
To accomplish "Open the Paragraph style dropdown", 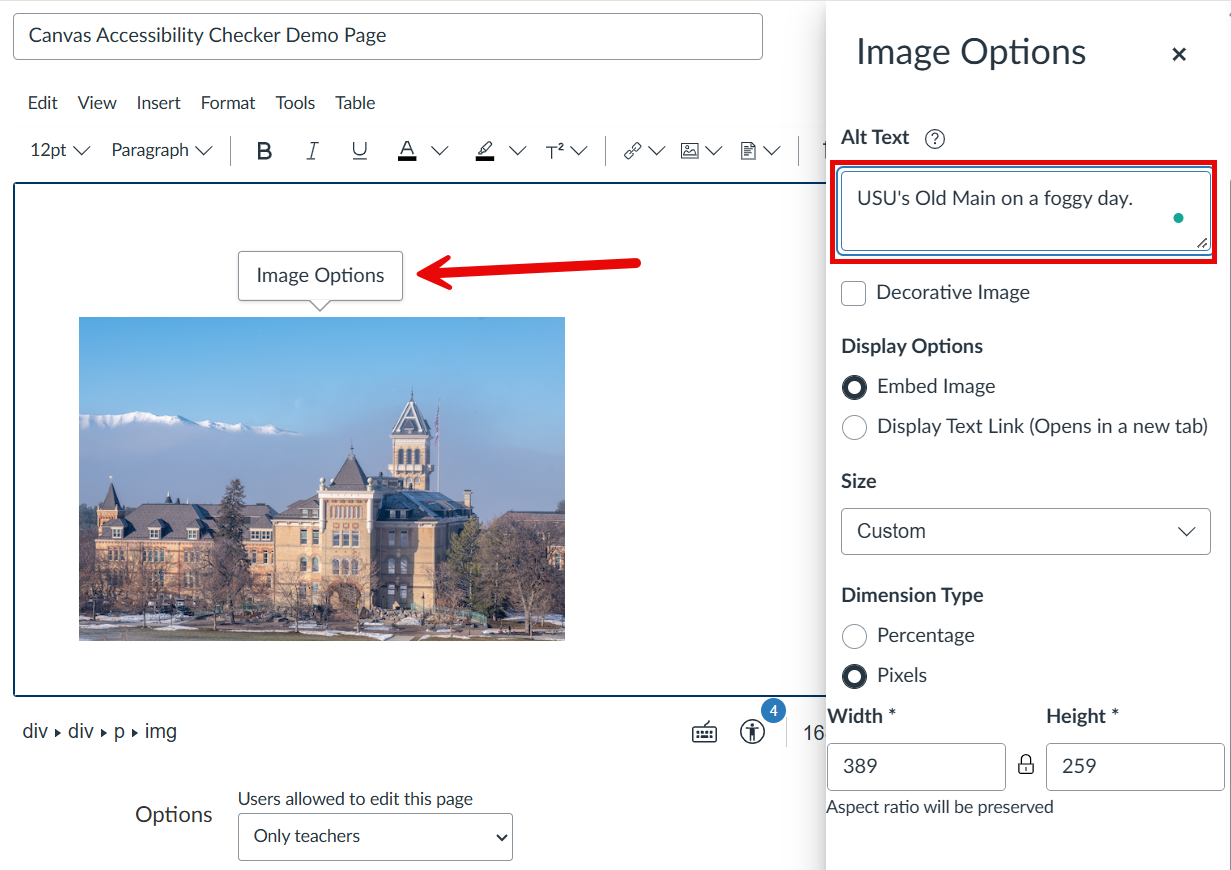I will pos(162,151).
